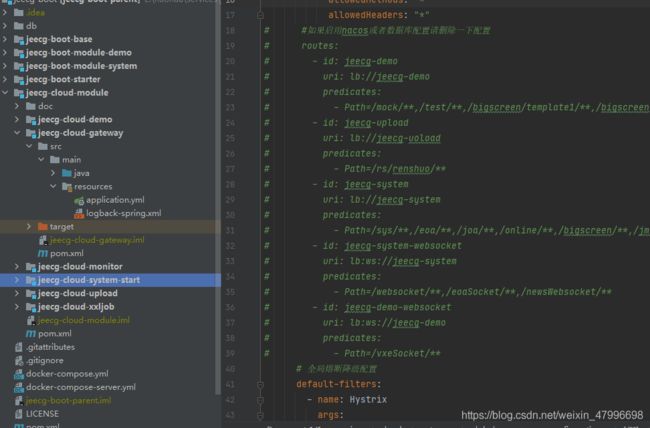Click the main folder icon
Viewport: 650px width, 428px height.
55,160
